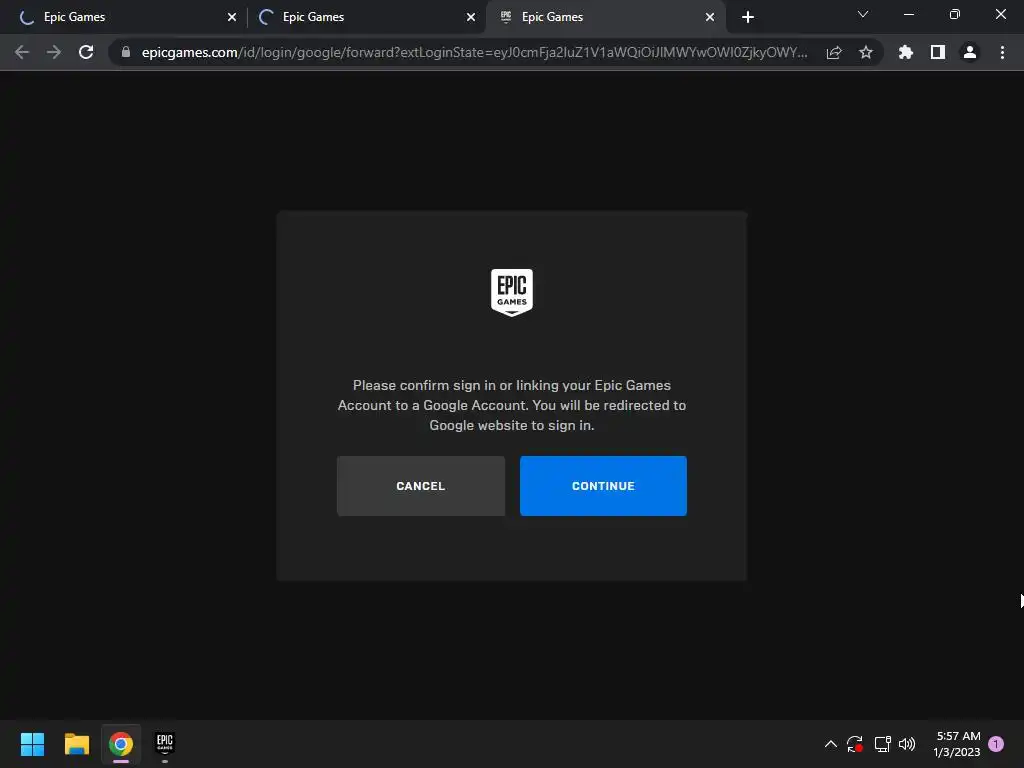Open the Windows Start menu
Viewport: 1024px width, 768px height.
pyautogui.click(x=32, y=744)
